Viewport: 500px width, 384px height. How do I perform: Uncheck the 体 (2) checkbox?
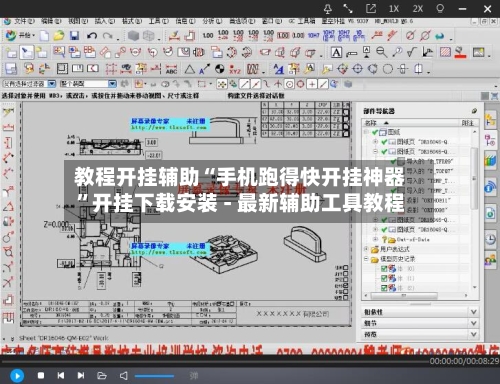(x=384, y=288)
